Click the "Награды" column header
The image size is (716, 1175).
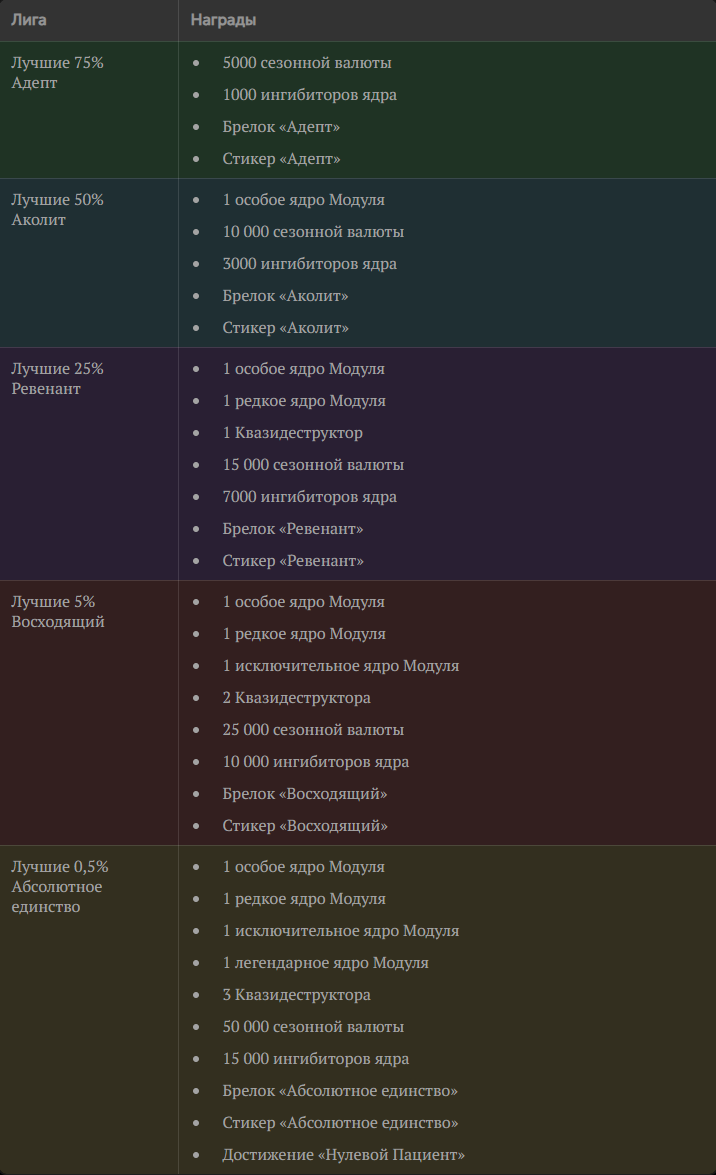[x=223, y=20]
